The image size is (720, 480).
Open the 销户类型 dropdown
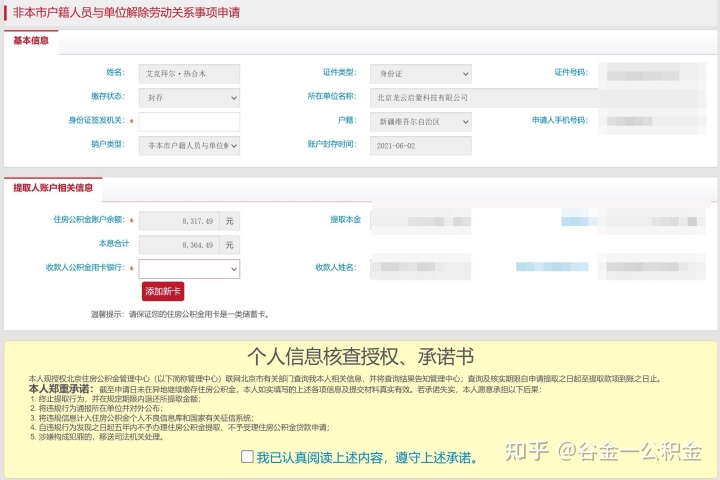tap(188, 145)
